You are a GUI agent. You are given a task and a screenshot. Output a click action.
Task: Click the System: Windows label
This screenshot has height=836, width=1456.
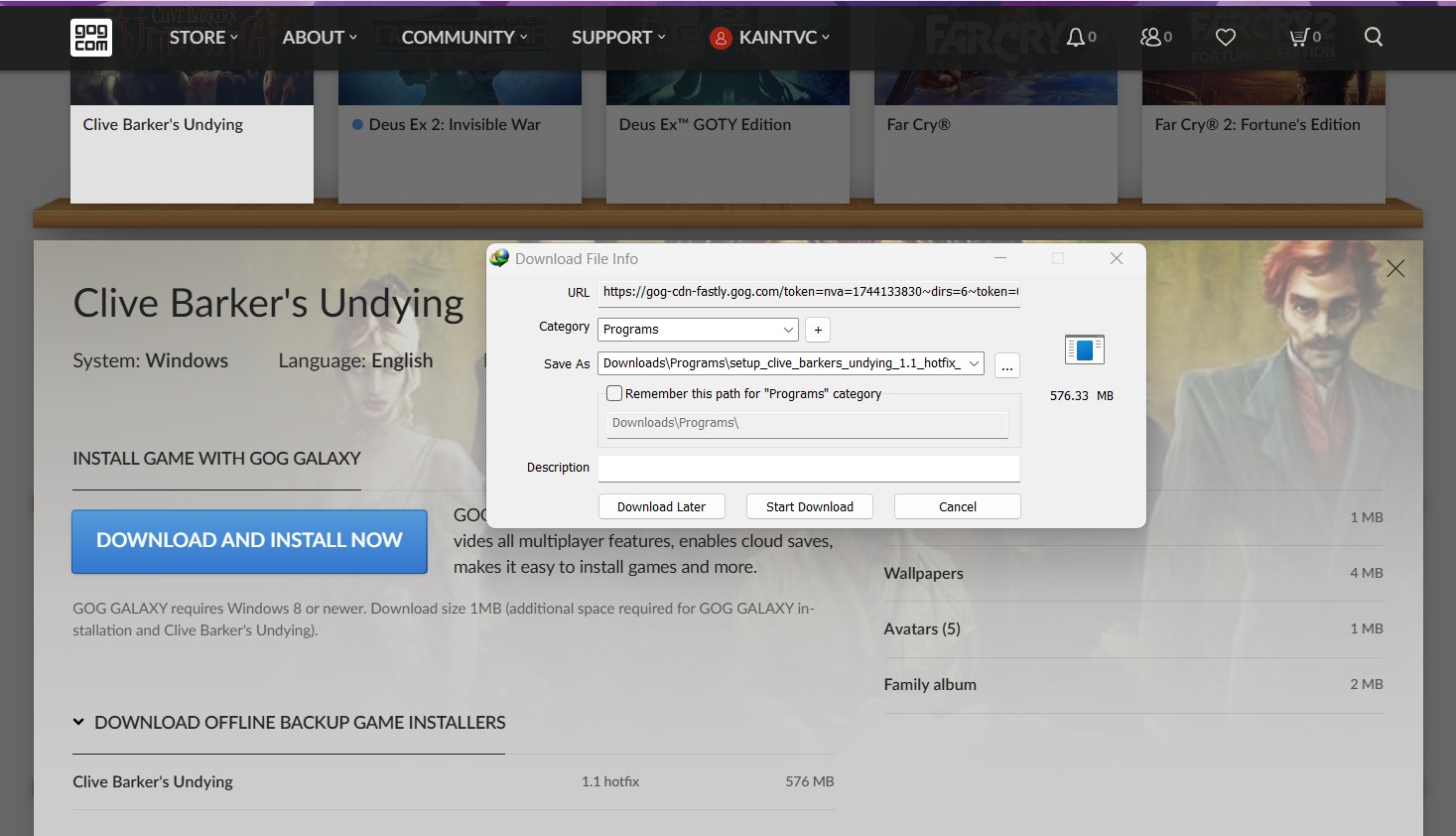150,360
